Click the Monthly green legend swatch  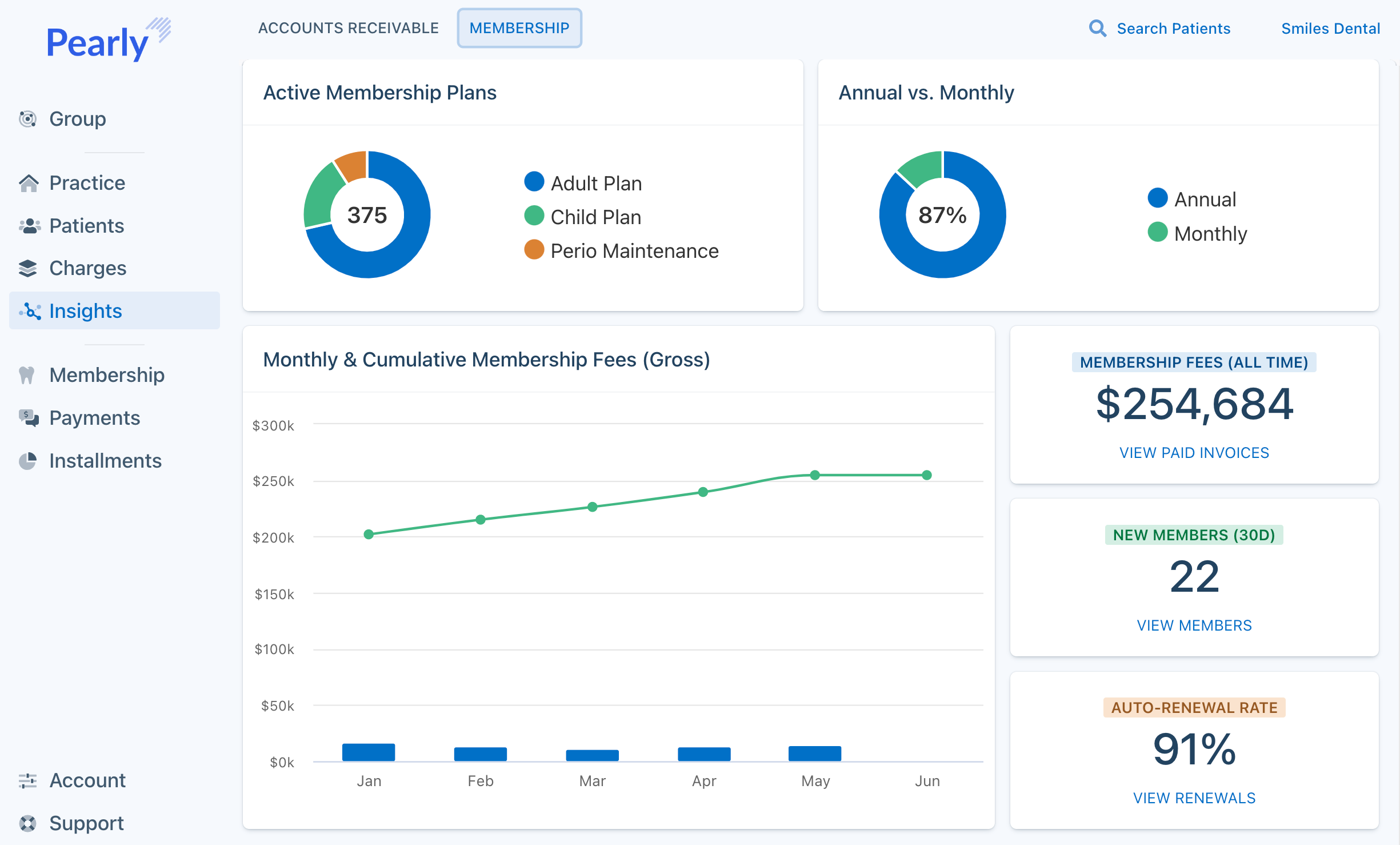click(x=1157, y=232)
